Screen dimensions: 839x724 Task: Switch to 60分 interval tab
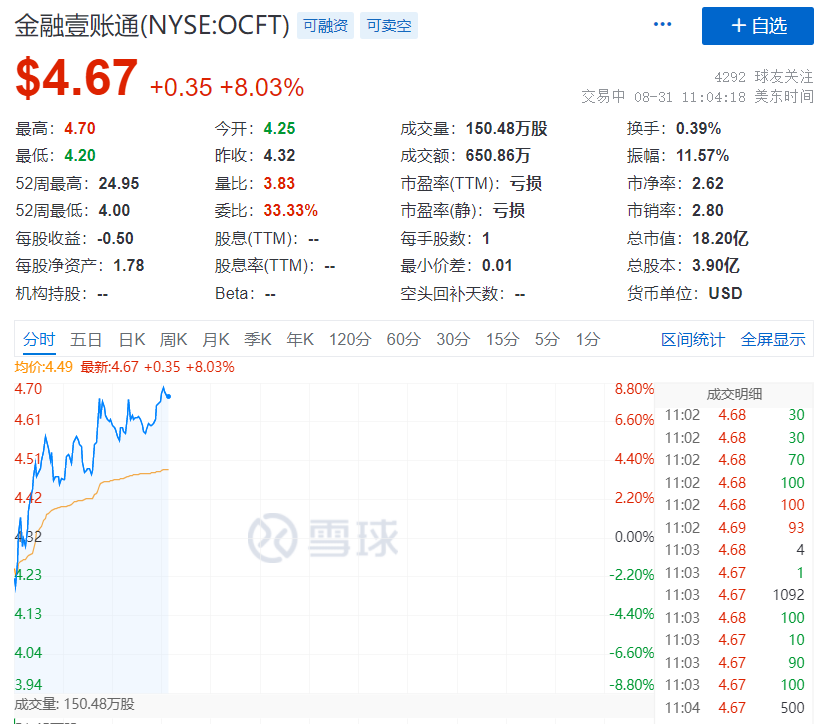[x=403, y=340]
